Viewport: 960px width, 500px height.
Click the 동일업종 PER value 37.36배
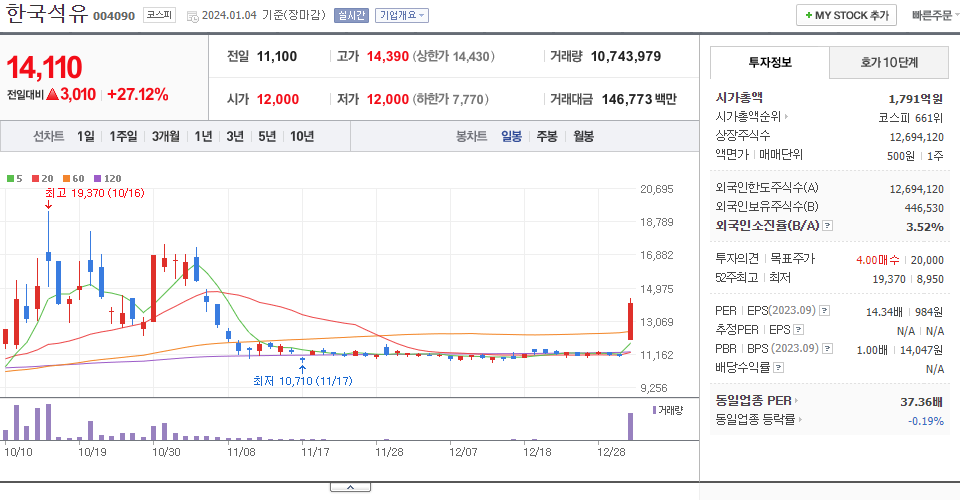click(x=921, y=402)
